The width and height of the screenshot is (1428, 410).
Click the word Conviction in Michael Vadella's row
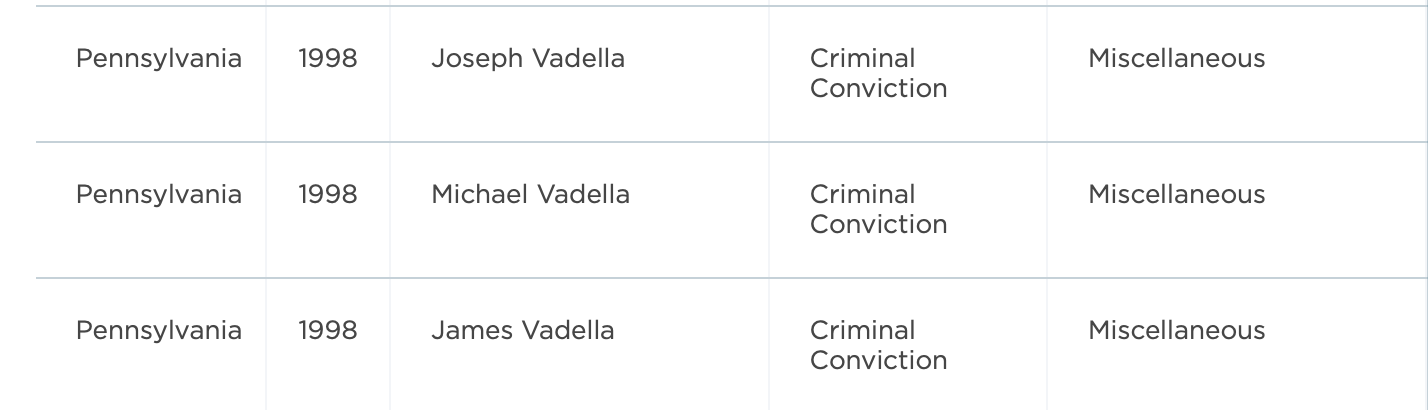(x=878, y=224)
